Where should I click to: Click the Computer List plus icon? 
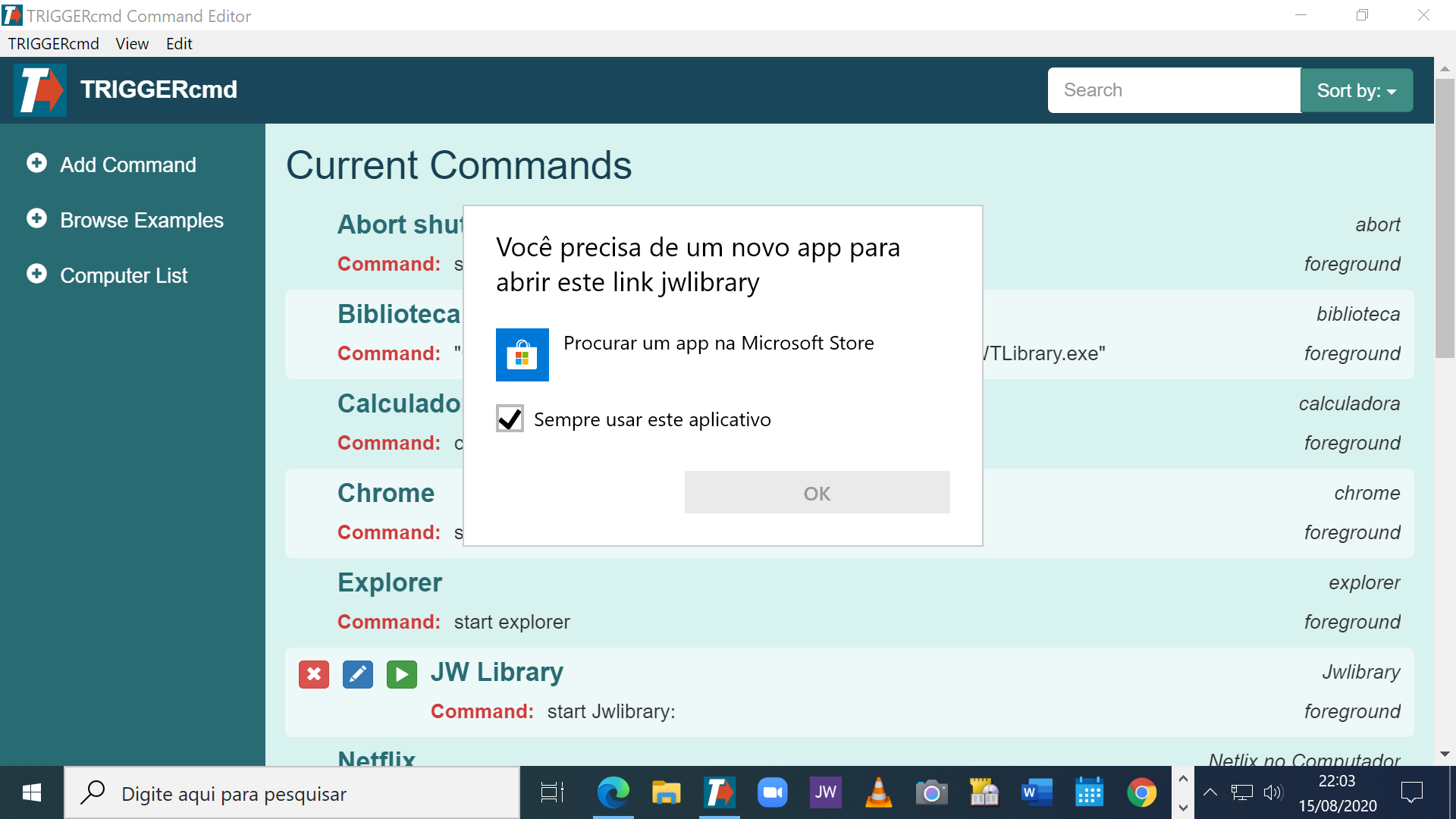coord(36,274)
